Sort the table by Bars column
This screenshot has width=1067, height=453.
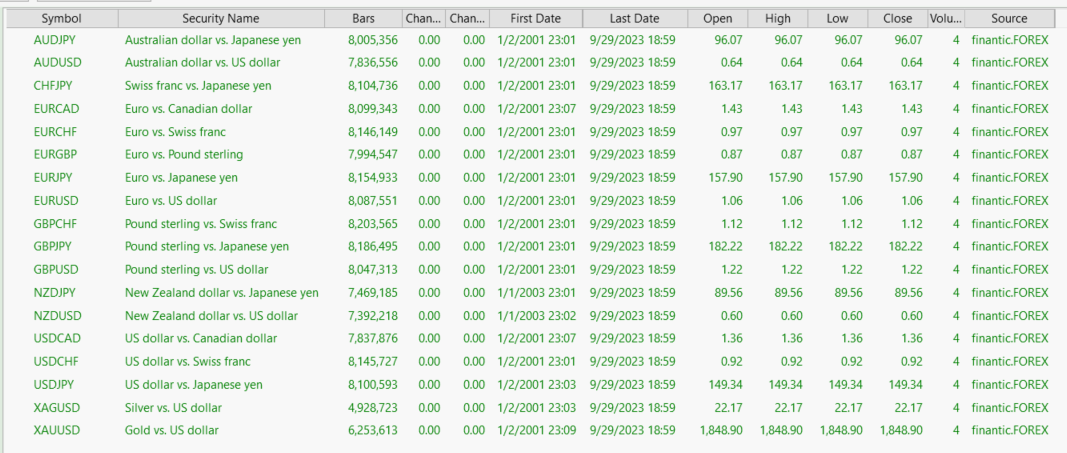364,18
